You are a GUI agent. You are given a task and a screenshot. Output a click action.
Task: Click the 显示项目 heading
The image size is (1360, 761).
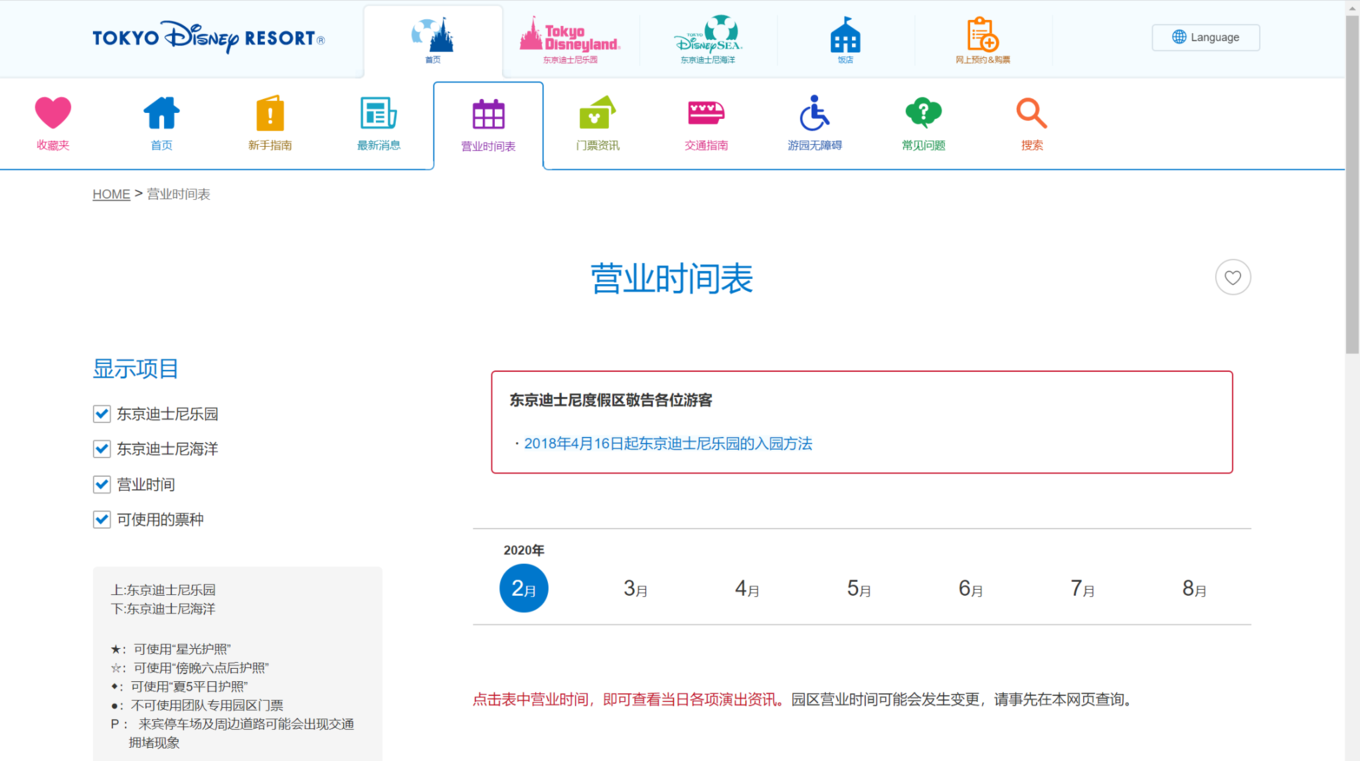click(136, 369)
